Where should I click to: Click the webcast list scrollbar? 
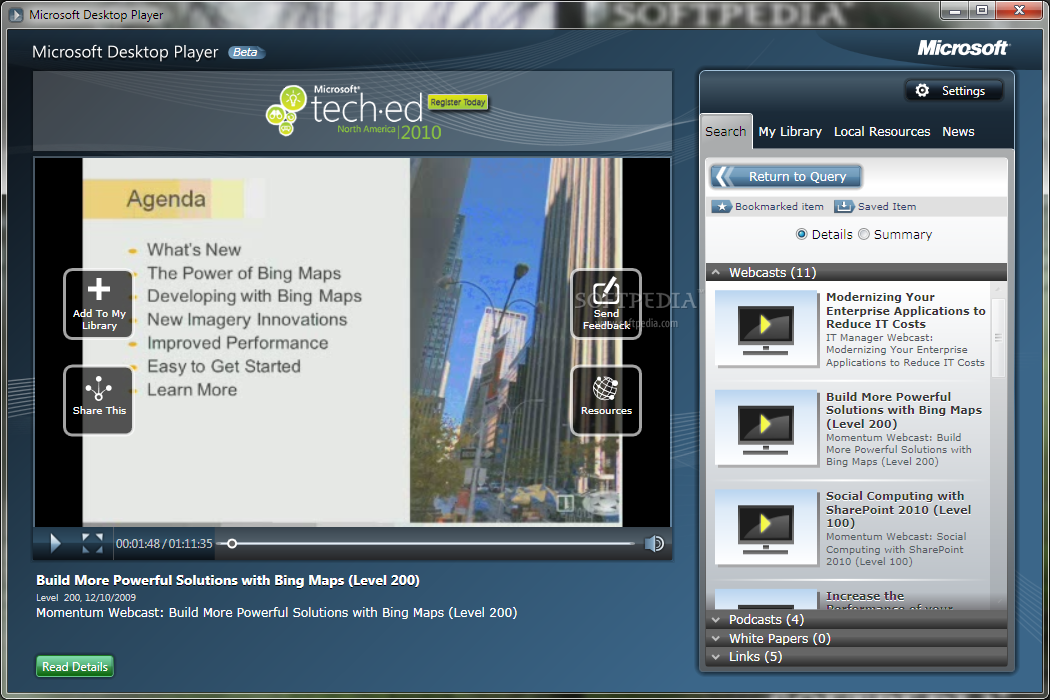tap(998, 338)
